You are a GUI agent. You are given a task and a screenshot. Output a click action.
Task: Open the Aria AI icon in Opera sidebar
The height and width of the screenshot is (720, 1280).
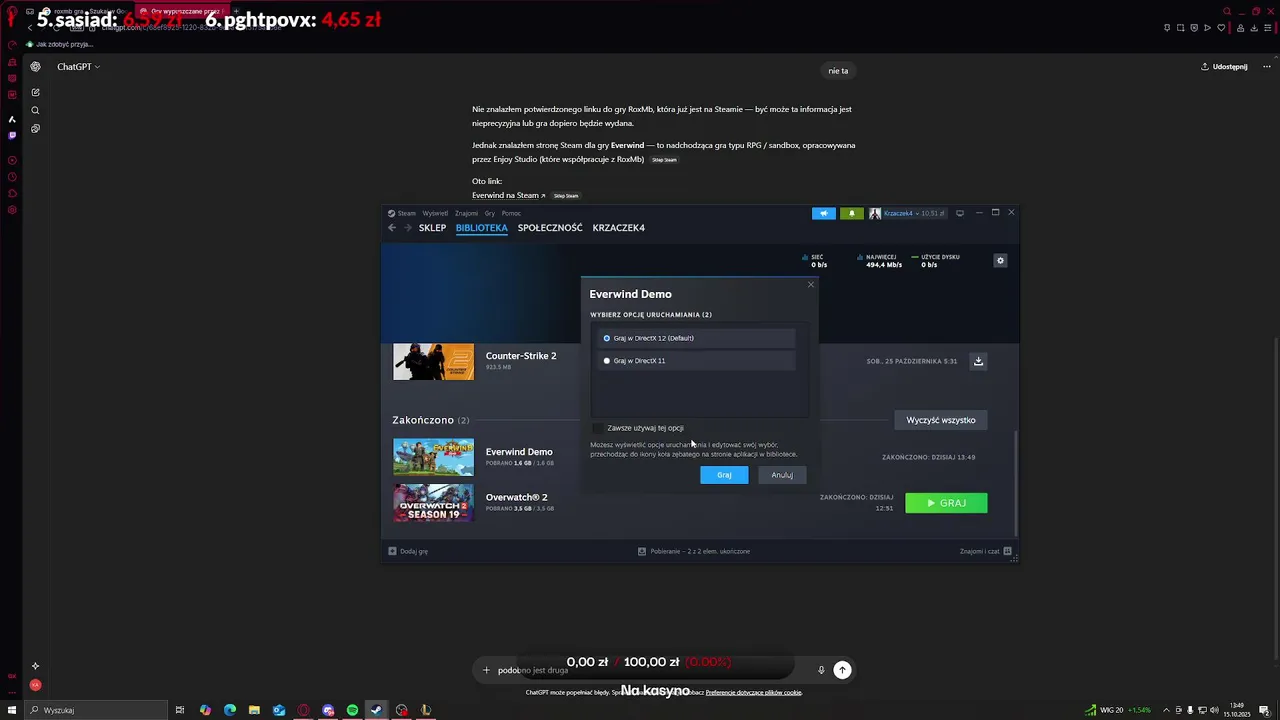[x=12, y=119]
